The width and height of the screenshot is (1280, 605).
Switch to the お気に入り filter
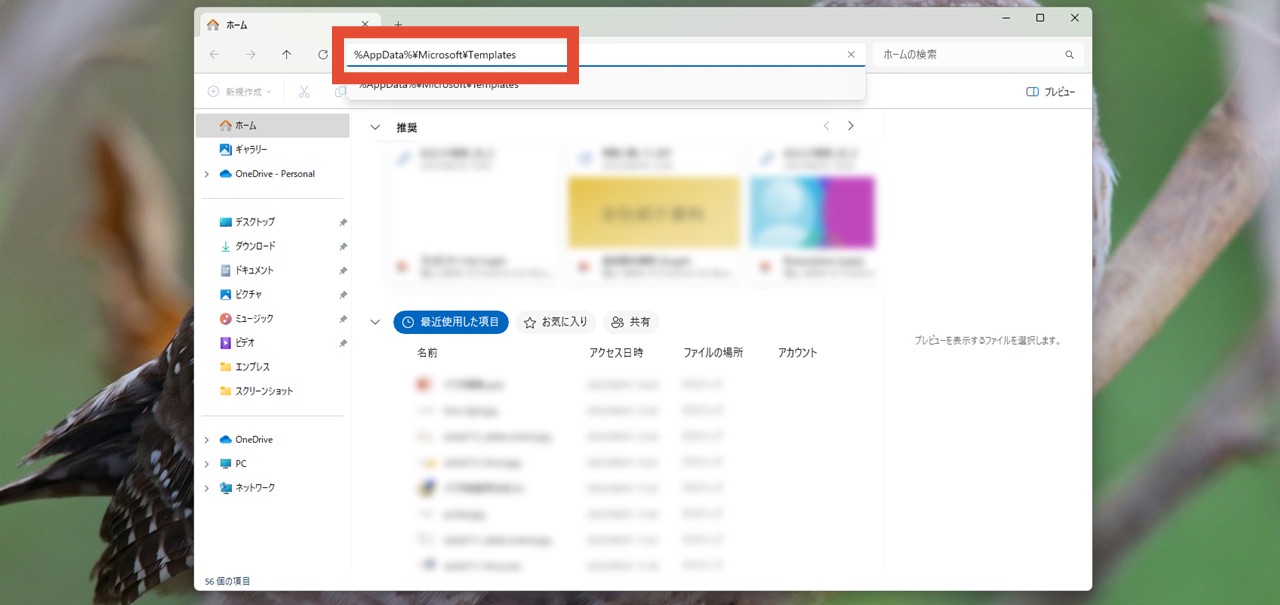coord(556,322)
